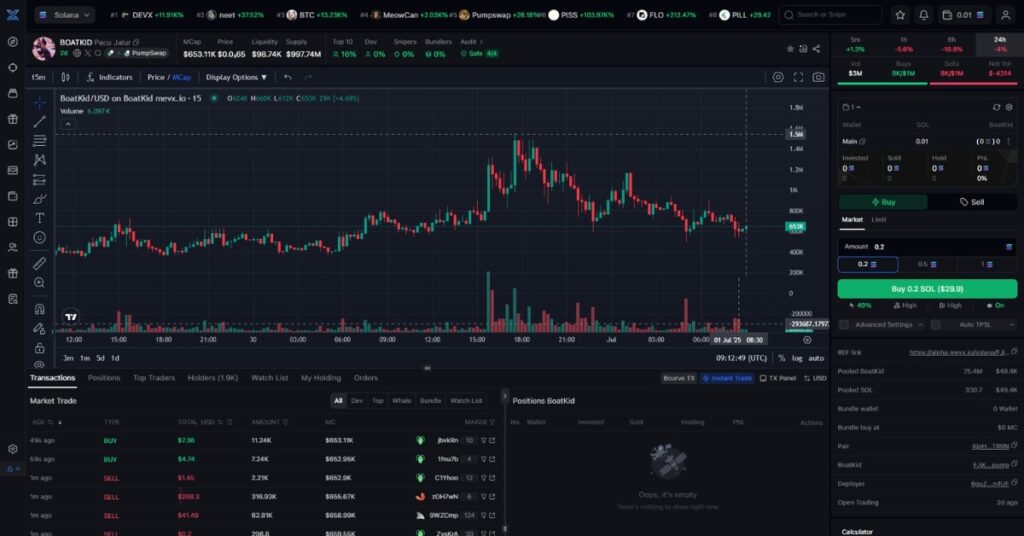Expand the wallet selector showing 1
Image resolution: width=1024 pixels, height=536 pixels.
pos(852,107)
